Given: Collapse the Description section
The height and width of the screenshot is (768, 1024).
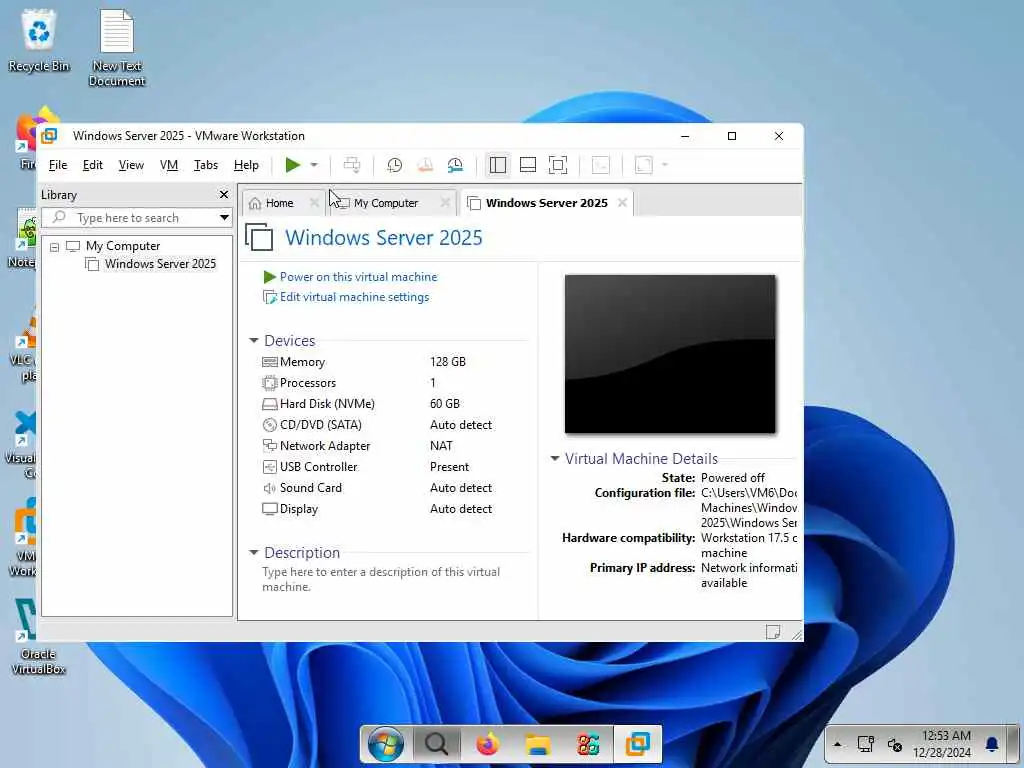Looking at the screenshot, I should [254, 553].
